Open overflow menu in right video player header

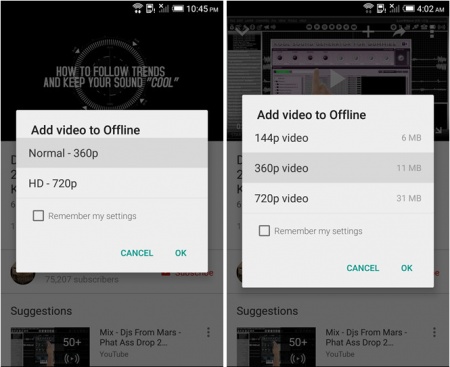432,32
